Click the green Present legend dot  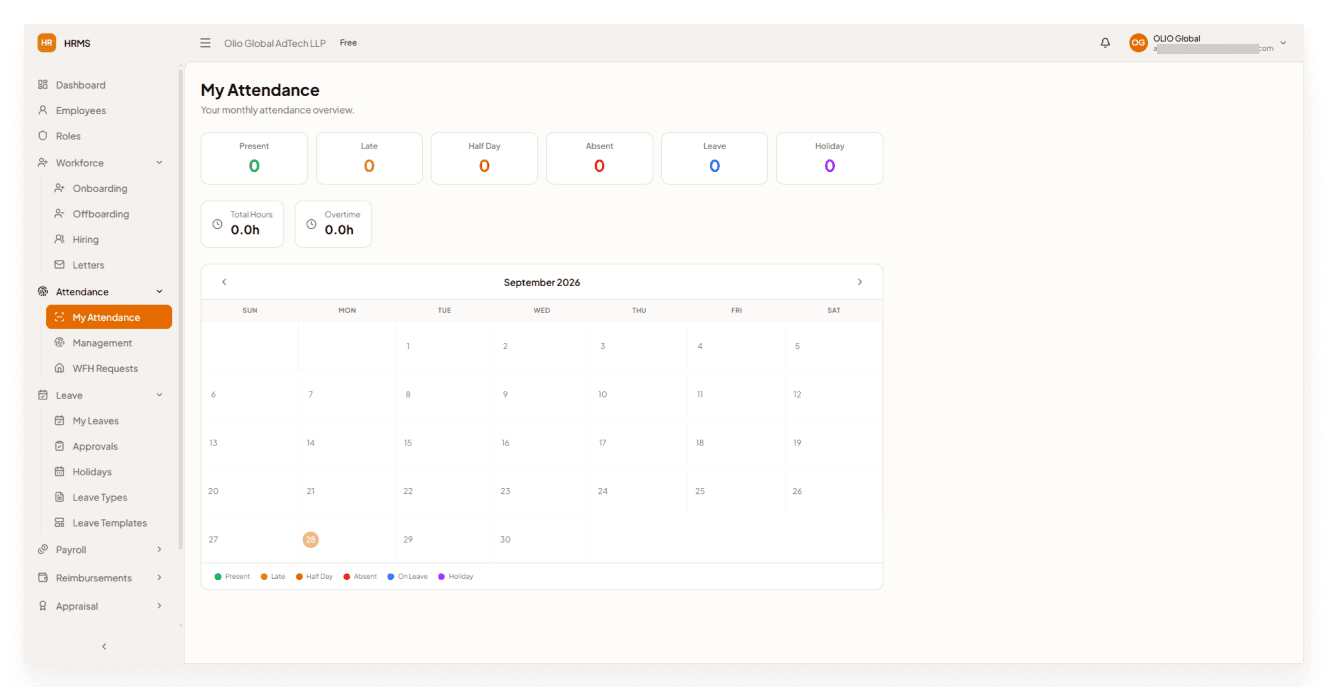[218, 577]
